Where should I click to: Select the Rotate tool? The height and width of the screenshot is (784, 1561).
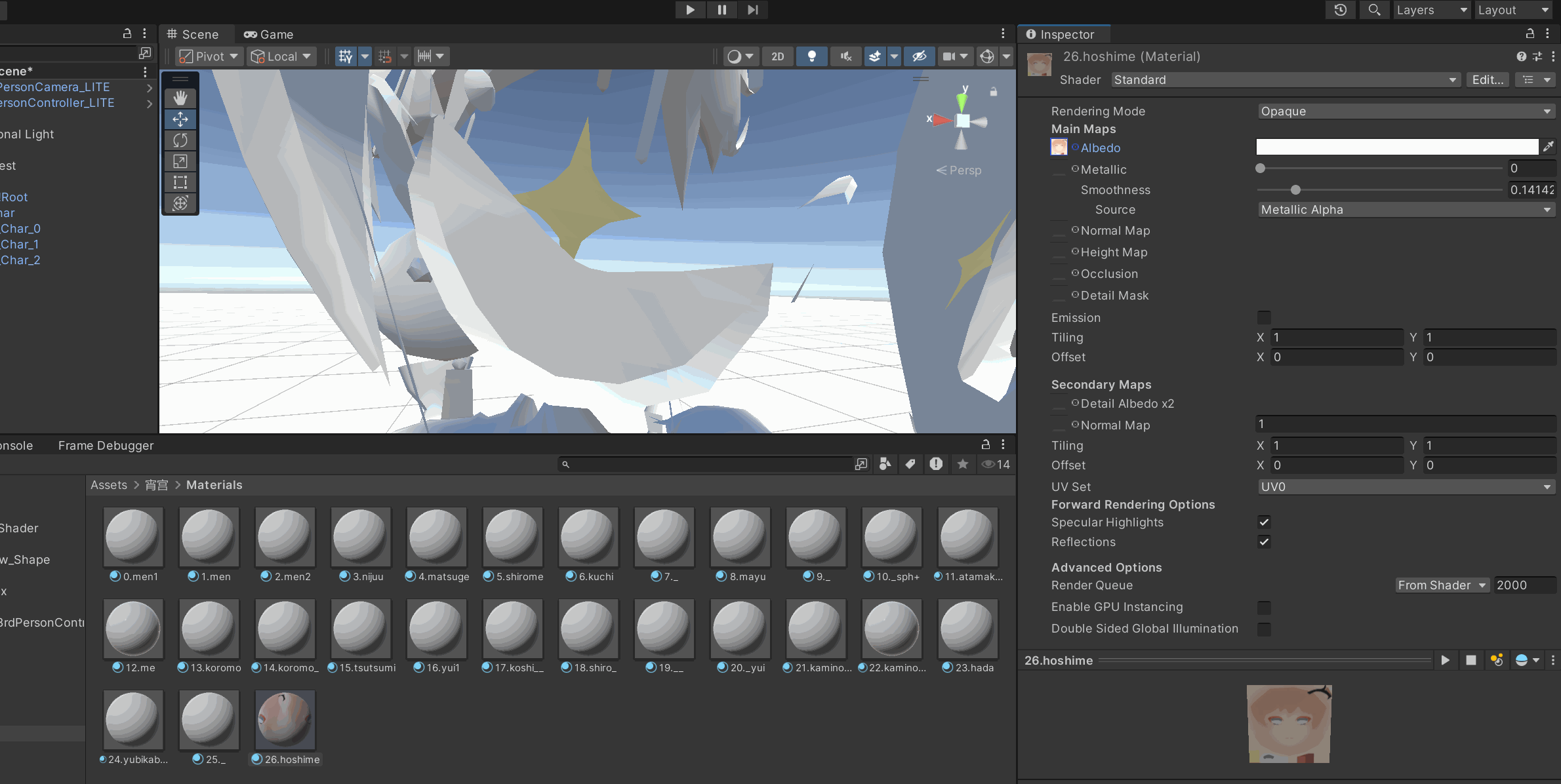[180, 140]
